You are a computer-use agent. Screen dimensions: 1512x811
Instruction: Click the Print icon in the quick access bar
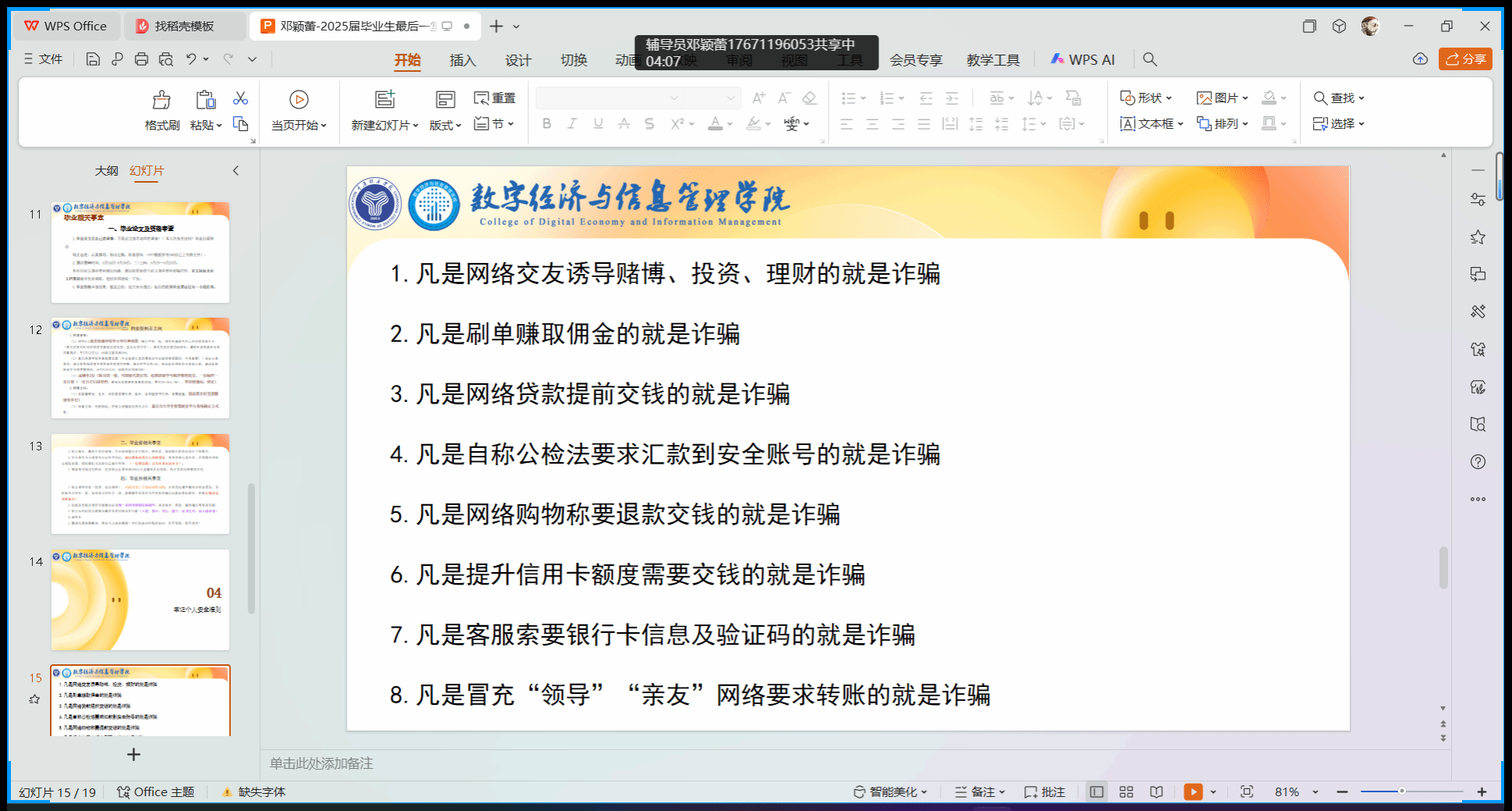pyautogui.click(x=141, y=59)
